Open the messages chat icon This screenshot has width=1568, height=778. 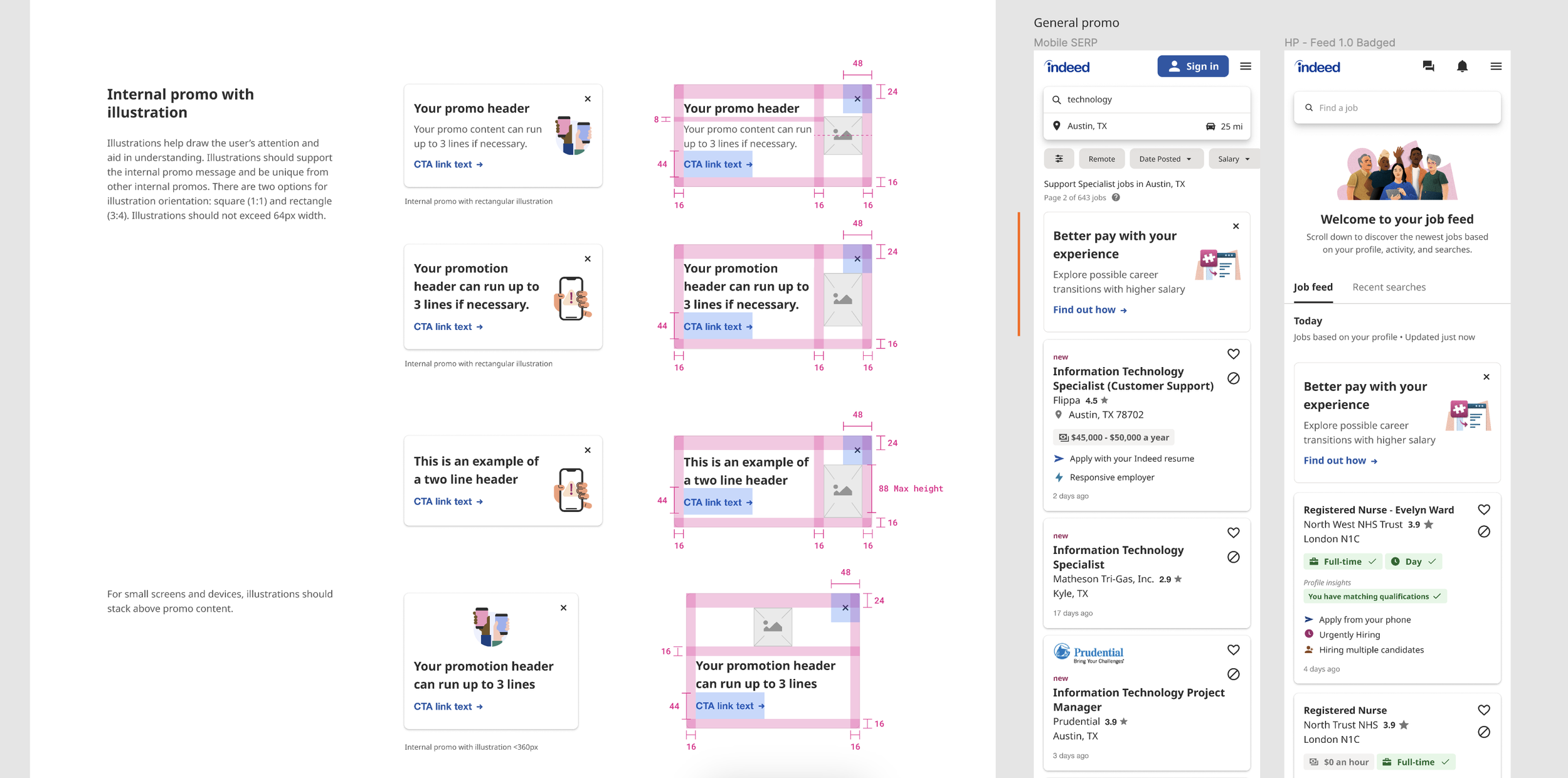click(x=1428, y=67)
